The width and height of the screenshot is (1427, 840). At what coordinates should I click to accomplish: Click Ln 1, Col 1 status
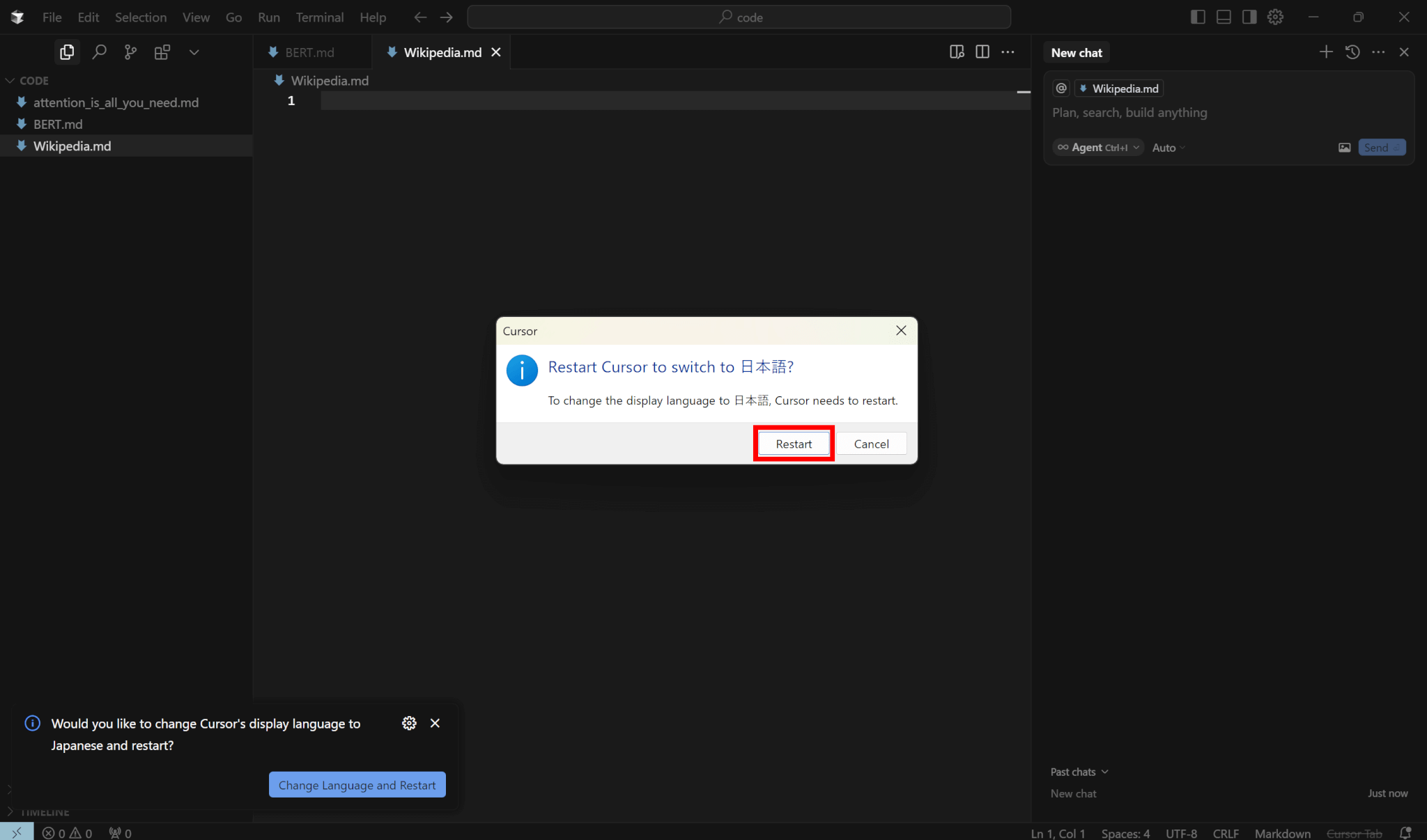[1058, 833]
